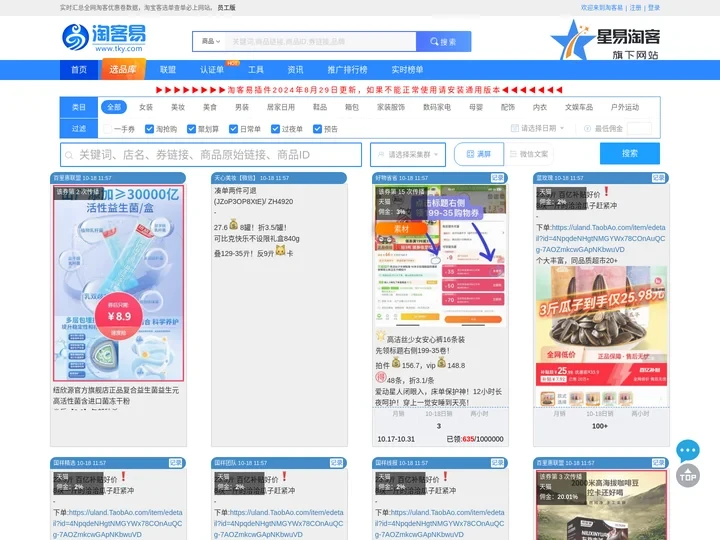Click the 星易淘客 star logo
The width and height of the screenshot is (720, 540).
[x=606, y=40]
